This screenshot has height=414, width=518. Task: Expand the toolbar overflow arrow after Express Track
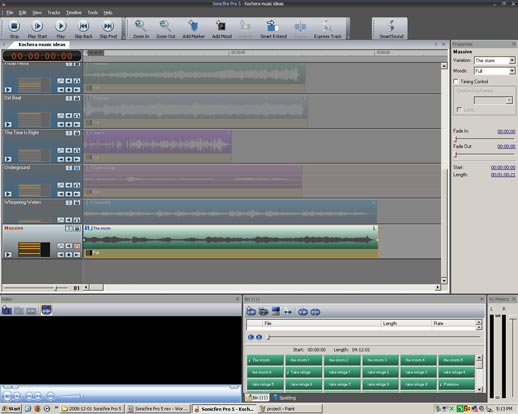348,37
